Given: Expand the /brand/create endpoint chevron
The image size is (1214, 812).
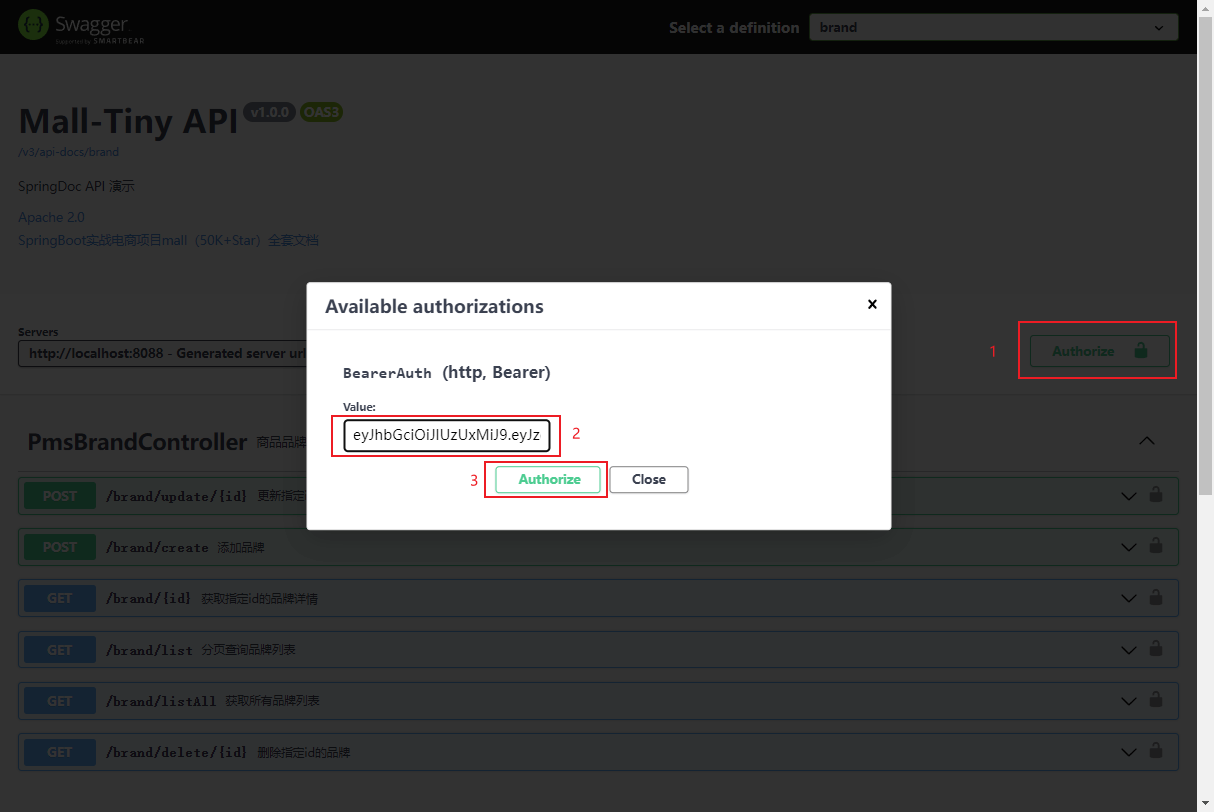Looking at the screenshot, I should pyautogui.click(x=1128, y=546).
